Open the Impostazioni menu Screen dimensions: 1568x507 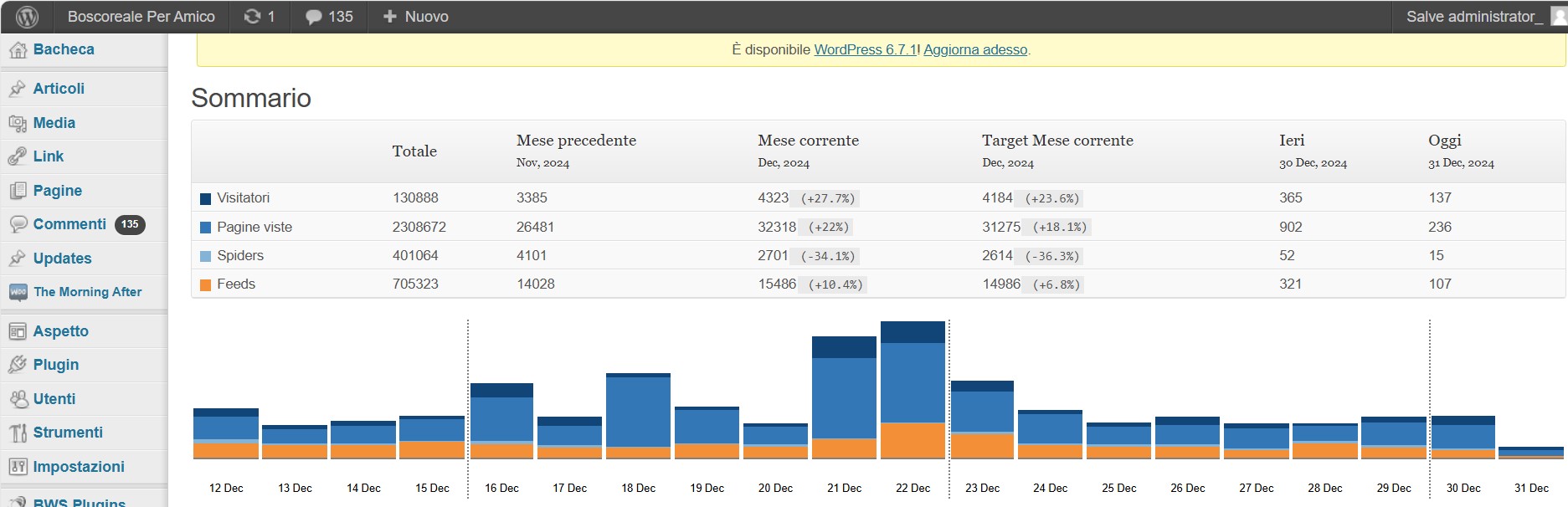click(x=79, y=467)
